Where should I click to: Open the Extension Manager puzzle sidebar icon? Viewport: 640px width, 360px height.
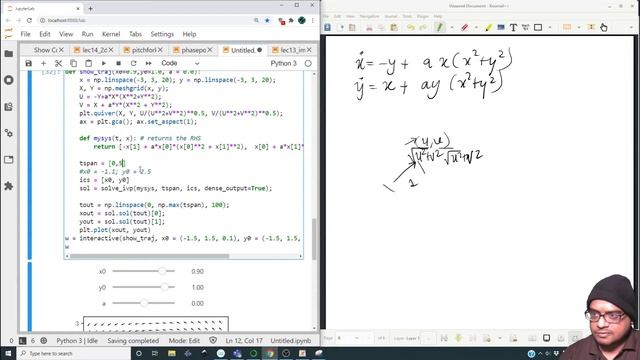coord(9,186)
